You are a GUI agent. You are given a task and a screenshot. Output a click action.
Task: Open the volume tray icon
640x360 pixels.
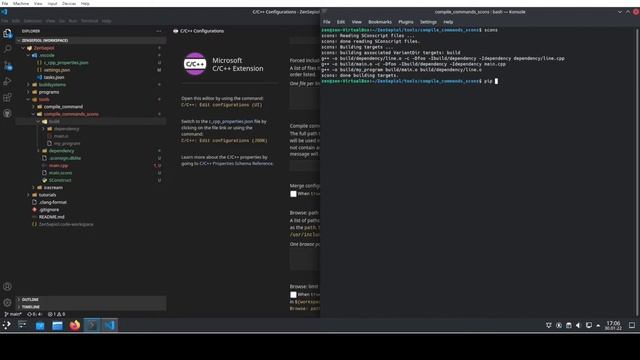tap(578, 325)
